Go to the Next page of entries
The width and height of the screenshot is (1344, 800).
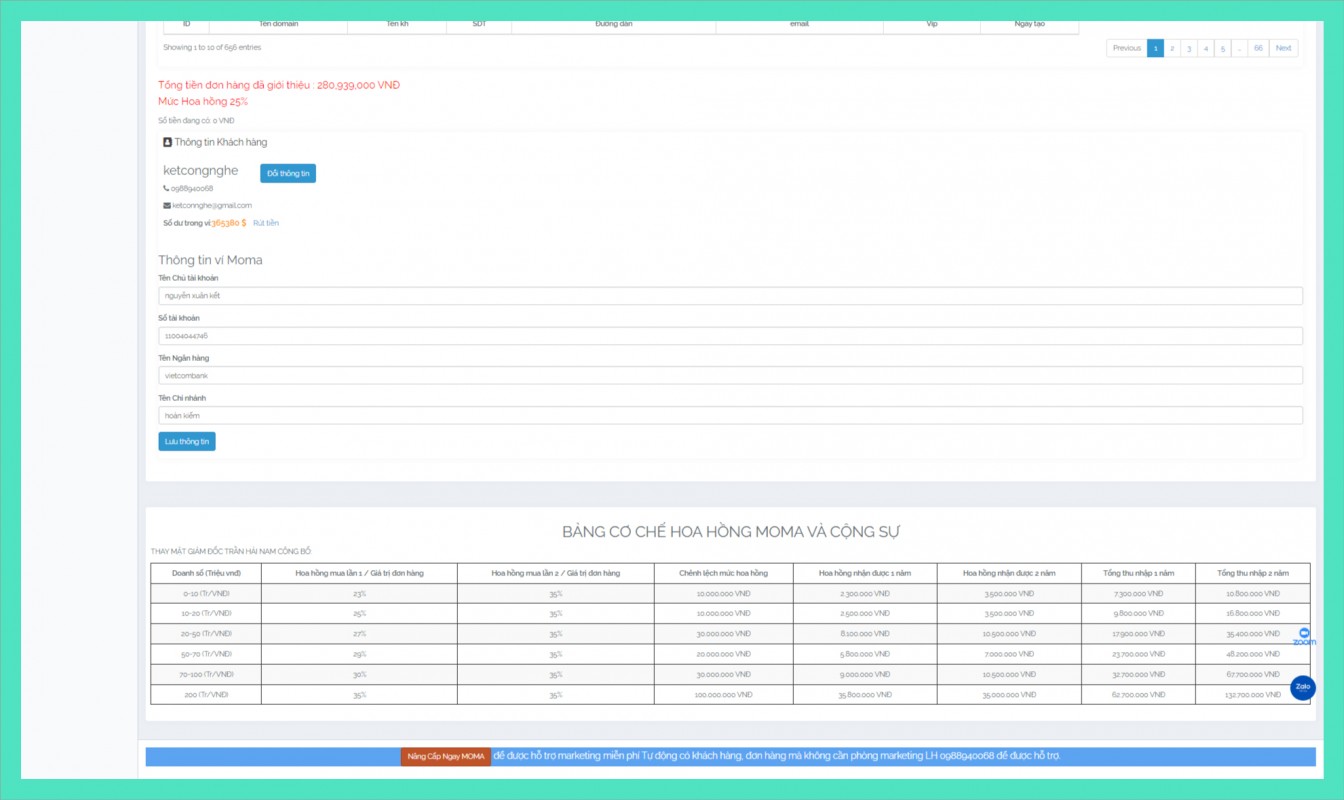click(1283, 48)
